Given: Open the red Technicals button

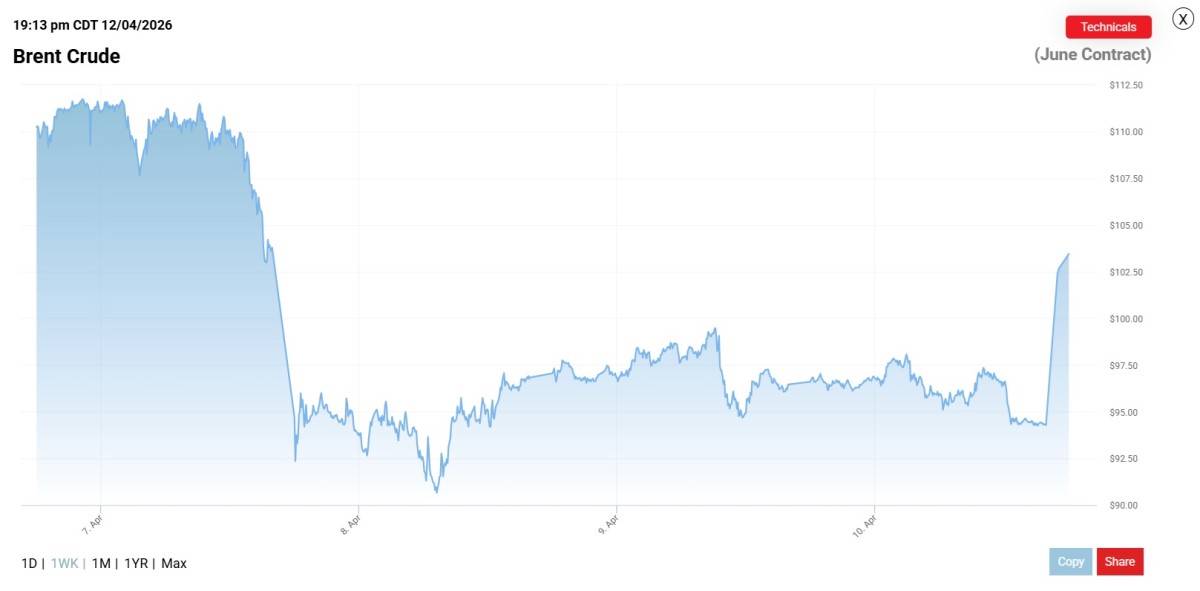Looking at the screenshot, I should pyautogui.click(x=1108, y=27).
